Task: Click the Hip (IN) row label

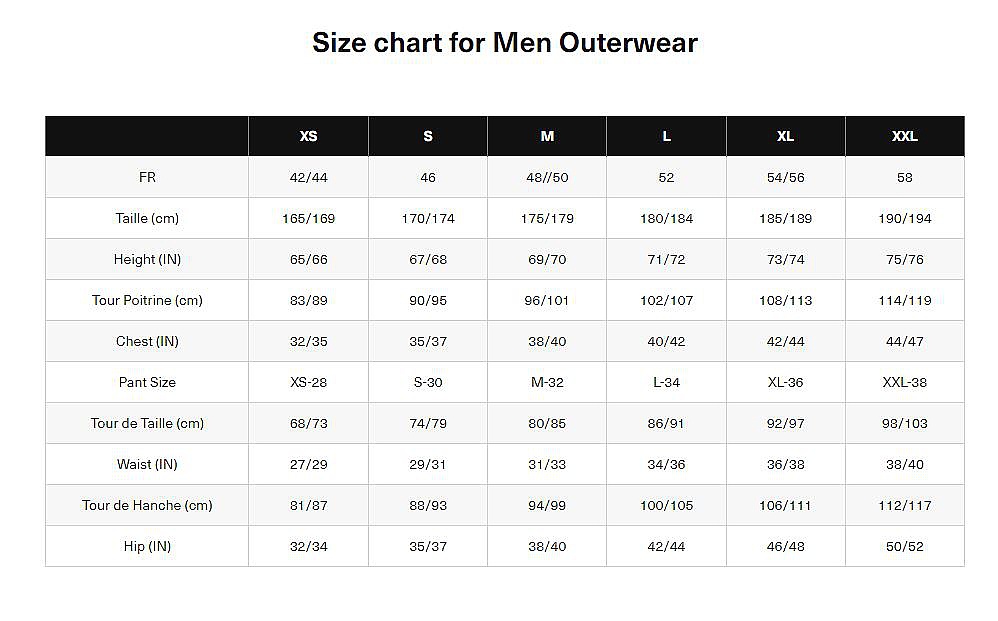Action: 147,546
